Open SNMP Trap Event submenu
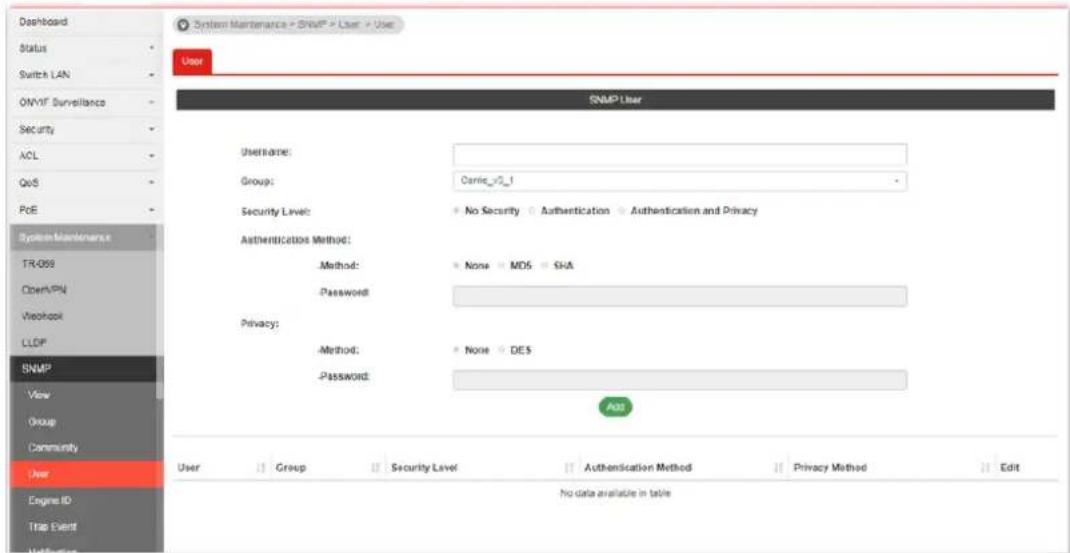 click(x=87, y=527)
